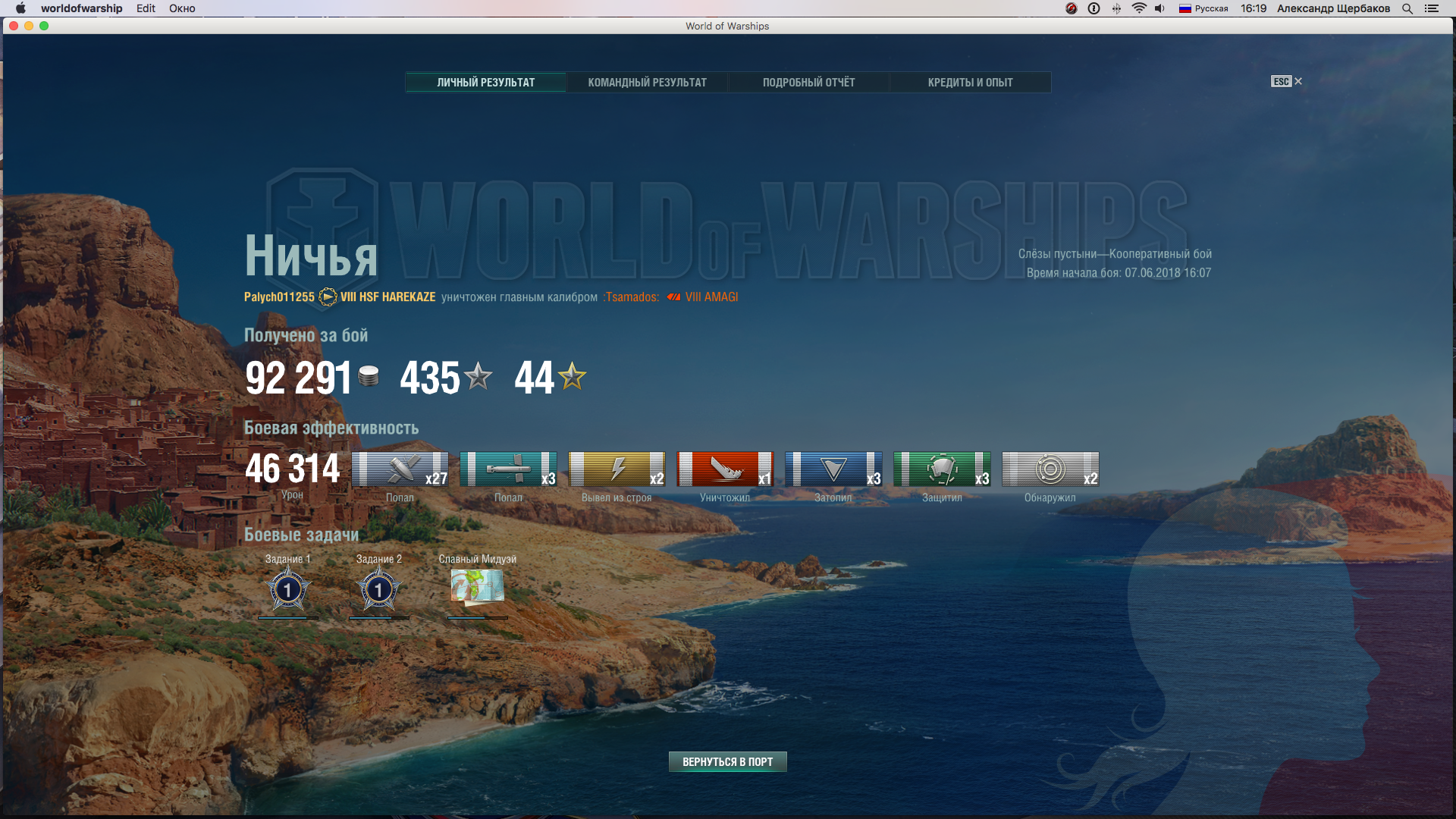Click the VIII AMAGI ship name
The width and height of the screenshot is (1456, 819).
click(x=711, y=297)
